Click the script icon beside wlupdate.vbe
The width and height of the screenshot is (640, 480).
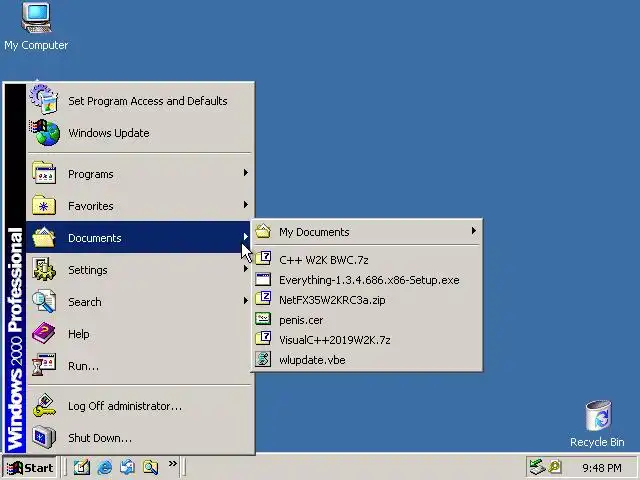click(263, 359)
